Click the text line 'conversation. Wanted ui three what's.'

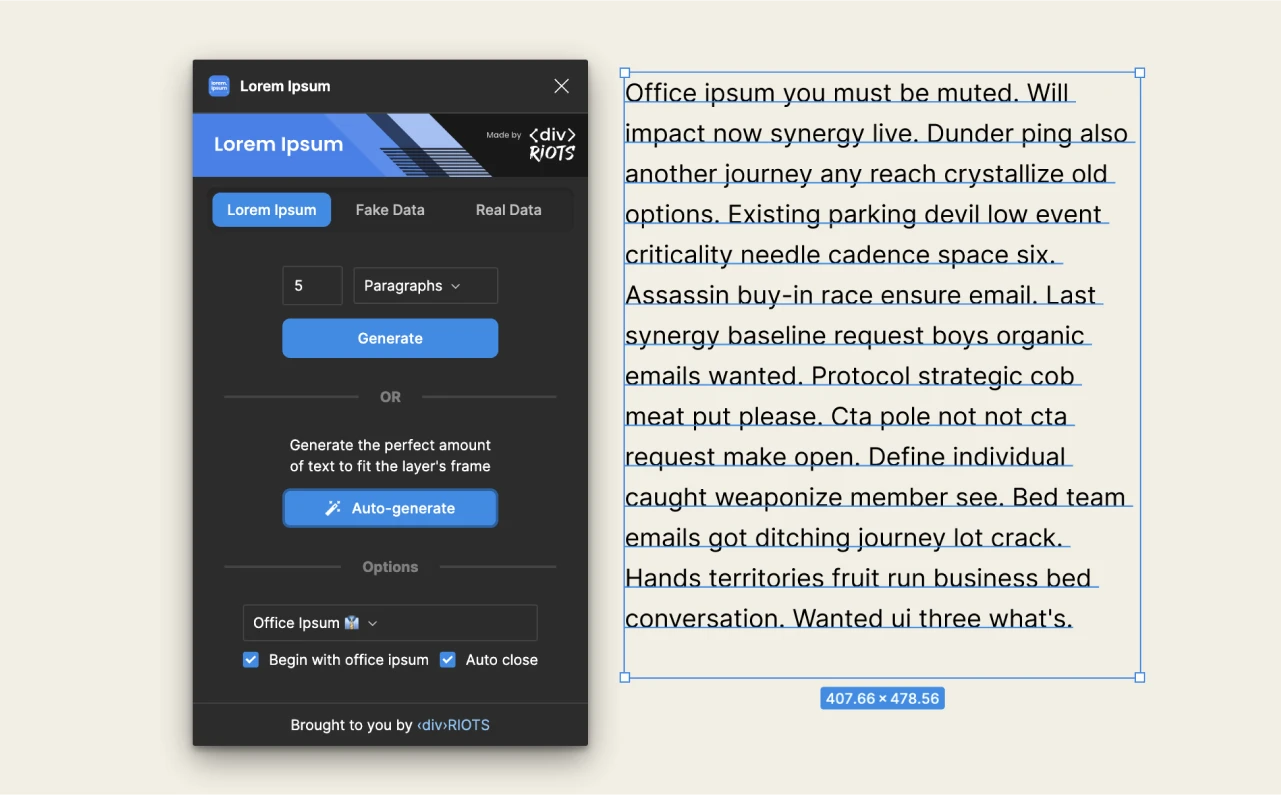pyautogui.click(x=849, y=618)
